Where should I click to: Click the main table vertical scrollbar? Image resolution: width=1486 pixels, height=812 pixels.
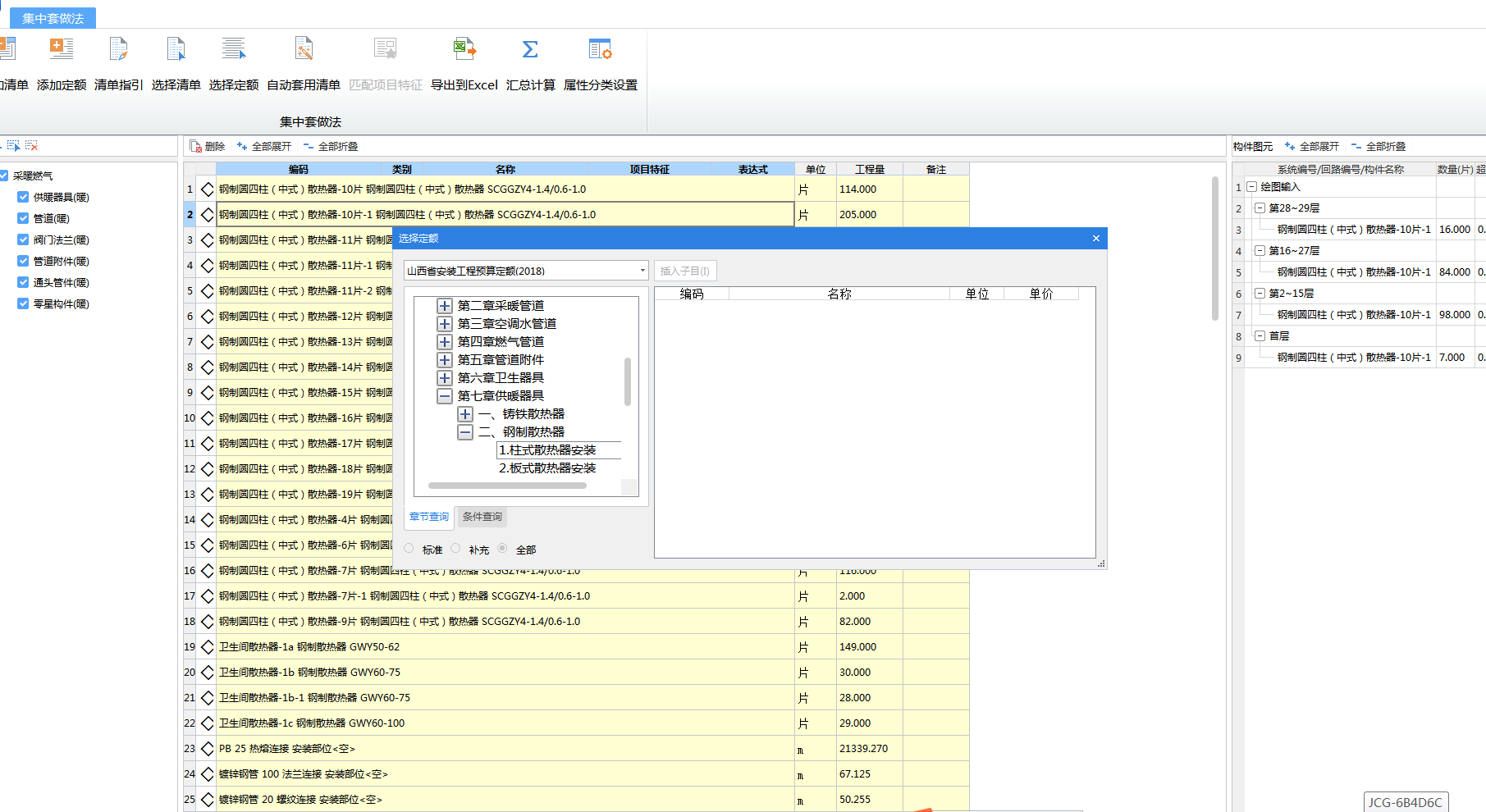pos(1215,249)
